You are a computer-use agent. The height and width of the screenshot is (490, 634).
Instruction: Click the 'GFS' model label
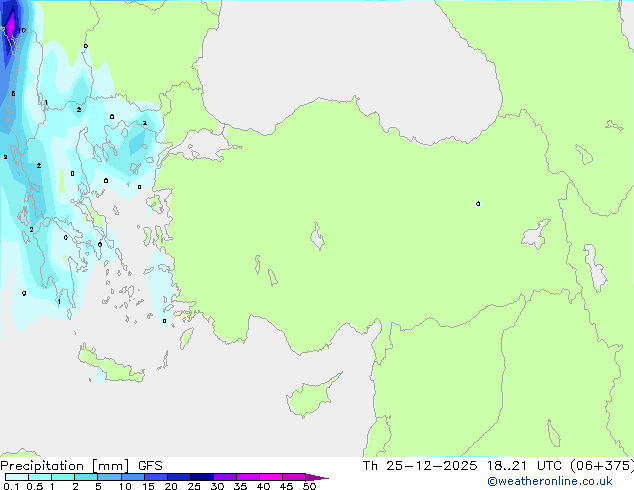point(150,466)
